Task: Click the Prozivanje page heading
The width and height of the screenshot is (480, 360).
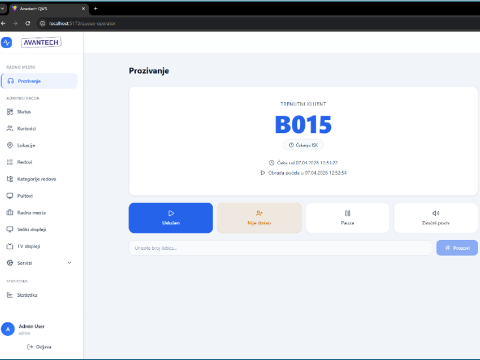Action: [x=149, y=71]
